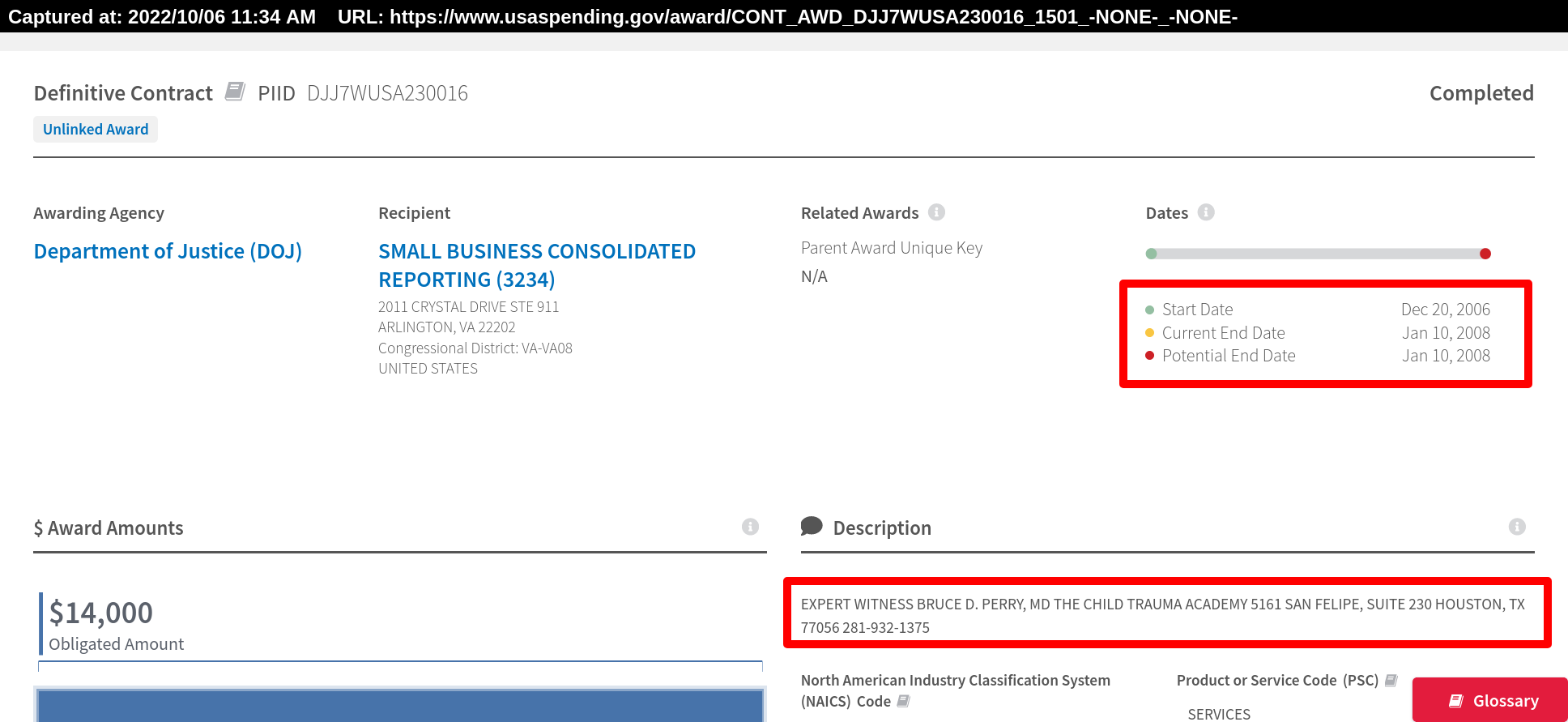Open glossary icon next to Definitive Contract

(235, 91)
